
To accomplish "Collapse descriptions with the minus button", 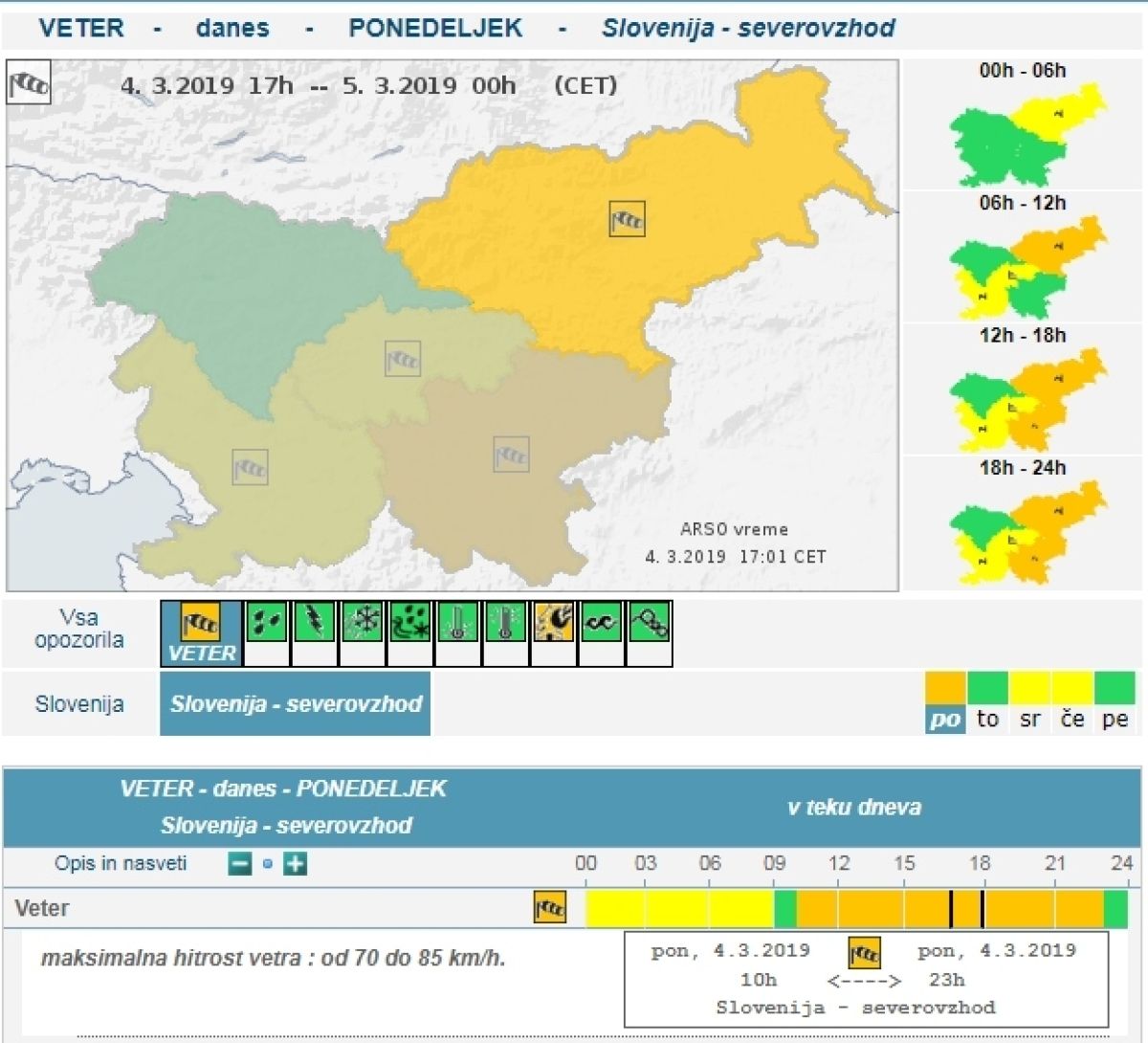I will pyautogui.click(x=240, y=864).
